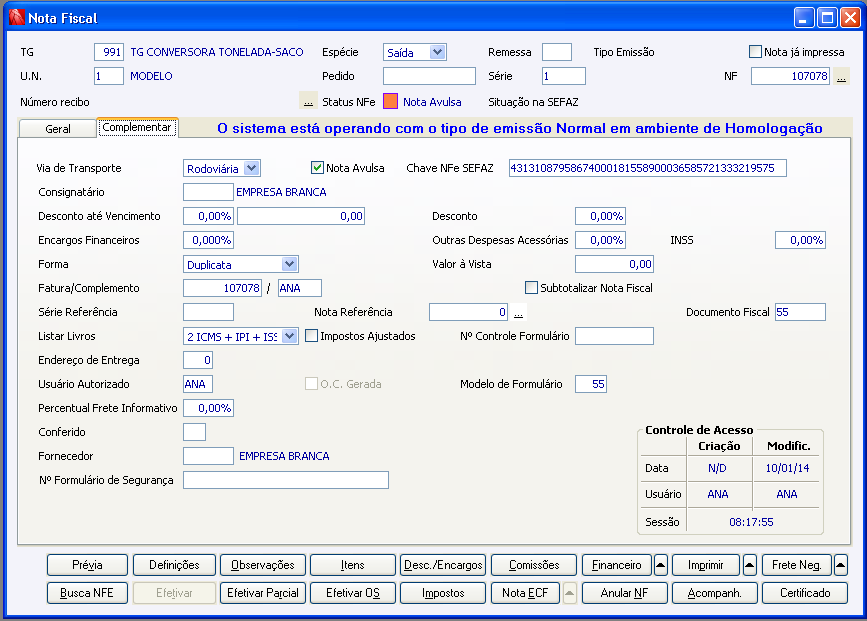Open the Acompanh. button

tap(714, 593)
